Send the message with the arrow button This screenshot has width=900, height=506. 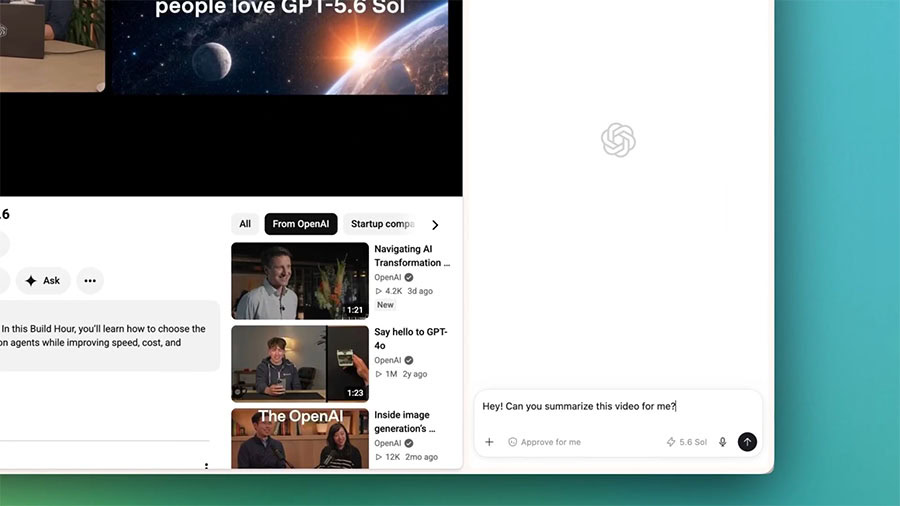click(747, 442)
